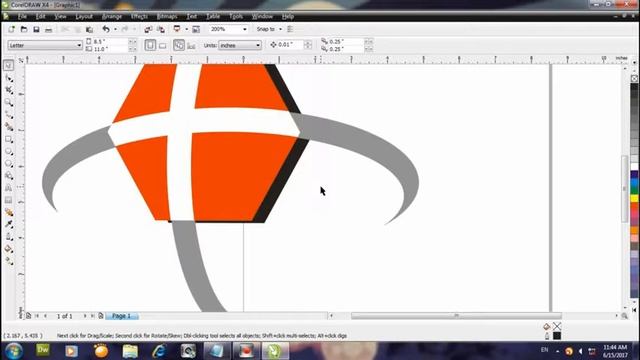Select the Interactive Fill tool

click(x=9, y=261)
